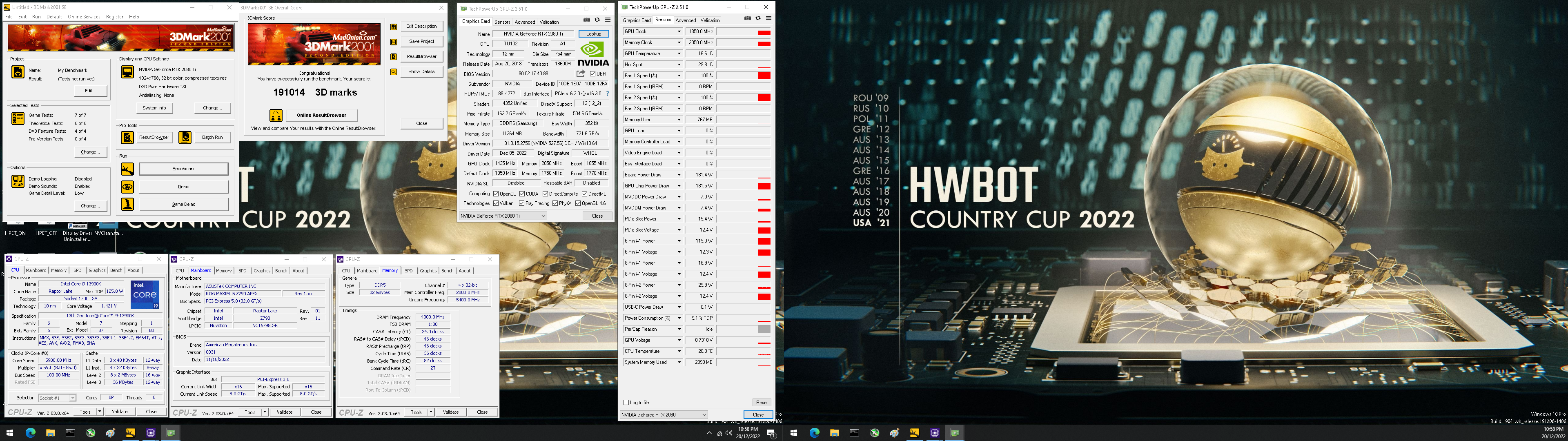Open the File menu in 3DMark2001
This screenshot has width=1568, height=441.
point(9,16)
